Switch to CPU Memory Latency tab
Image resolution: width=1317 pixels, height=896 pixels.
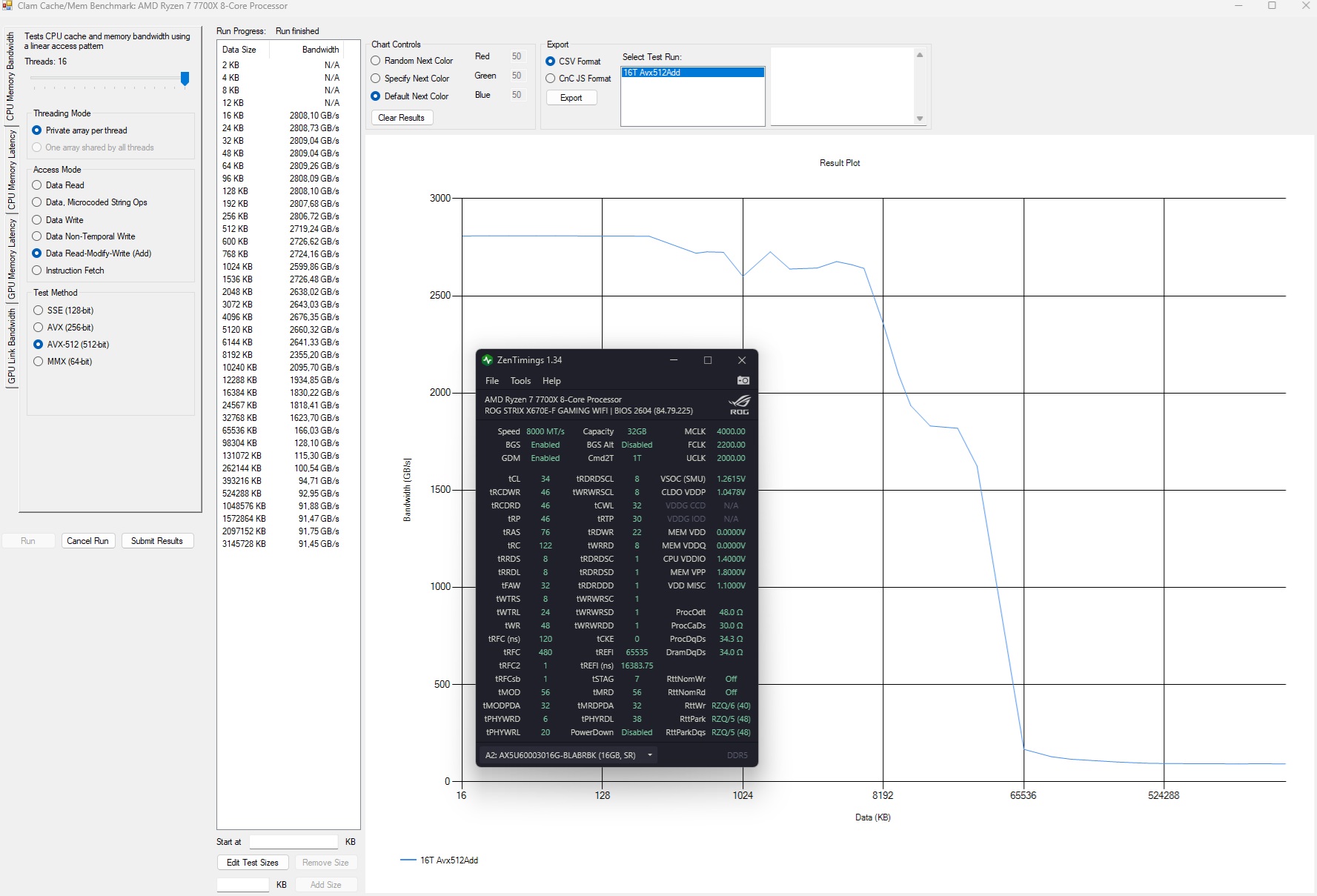[x=10, y=170]
